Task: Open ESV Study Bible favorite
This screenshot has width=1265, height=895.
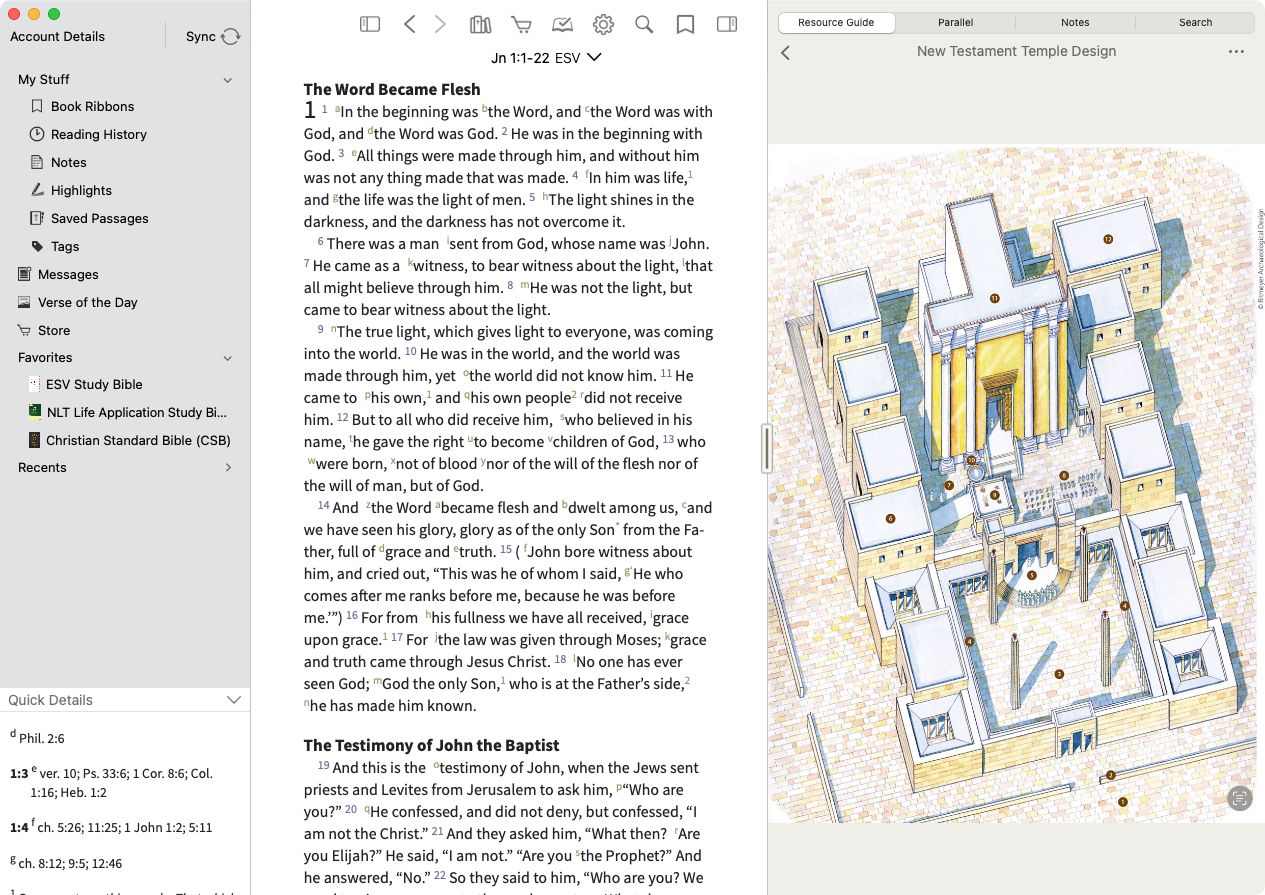Action: click(x=94, y=384)
